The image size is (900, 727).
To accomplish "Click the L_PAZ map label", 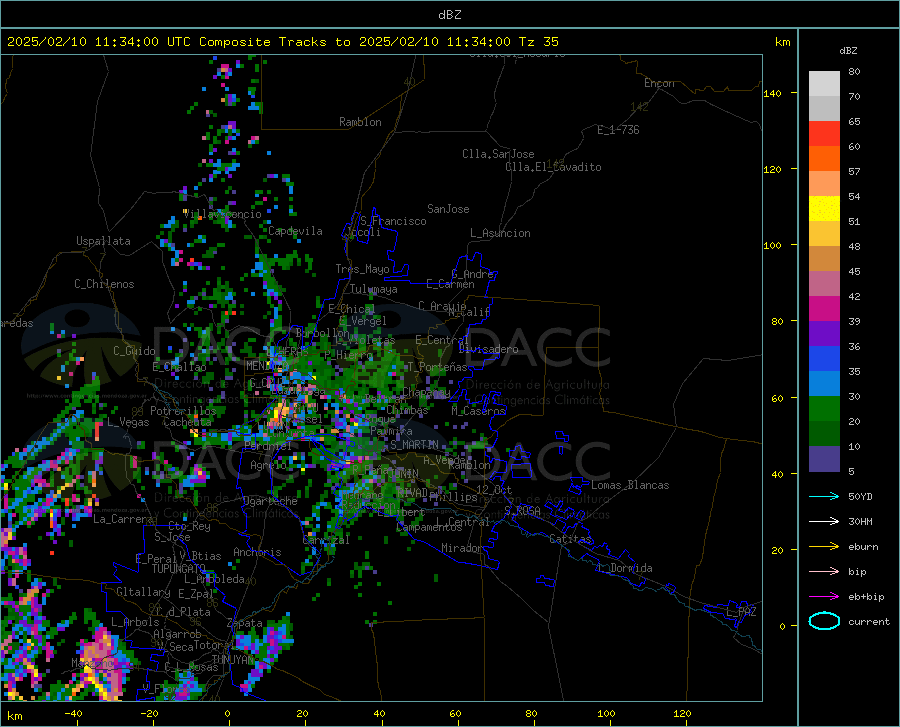I will (x=741, y=612).
